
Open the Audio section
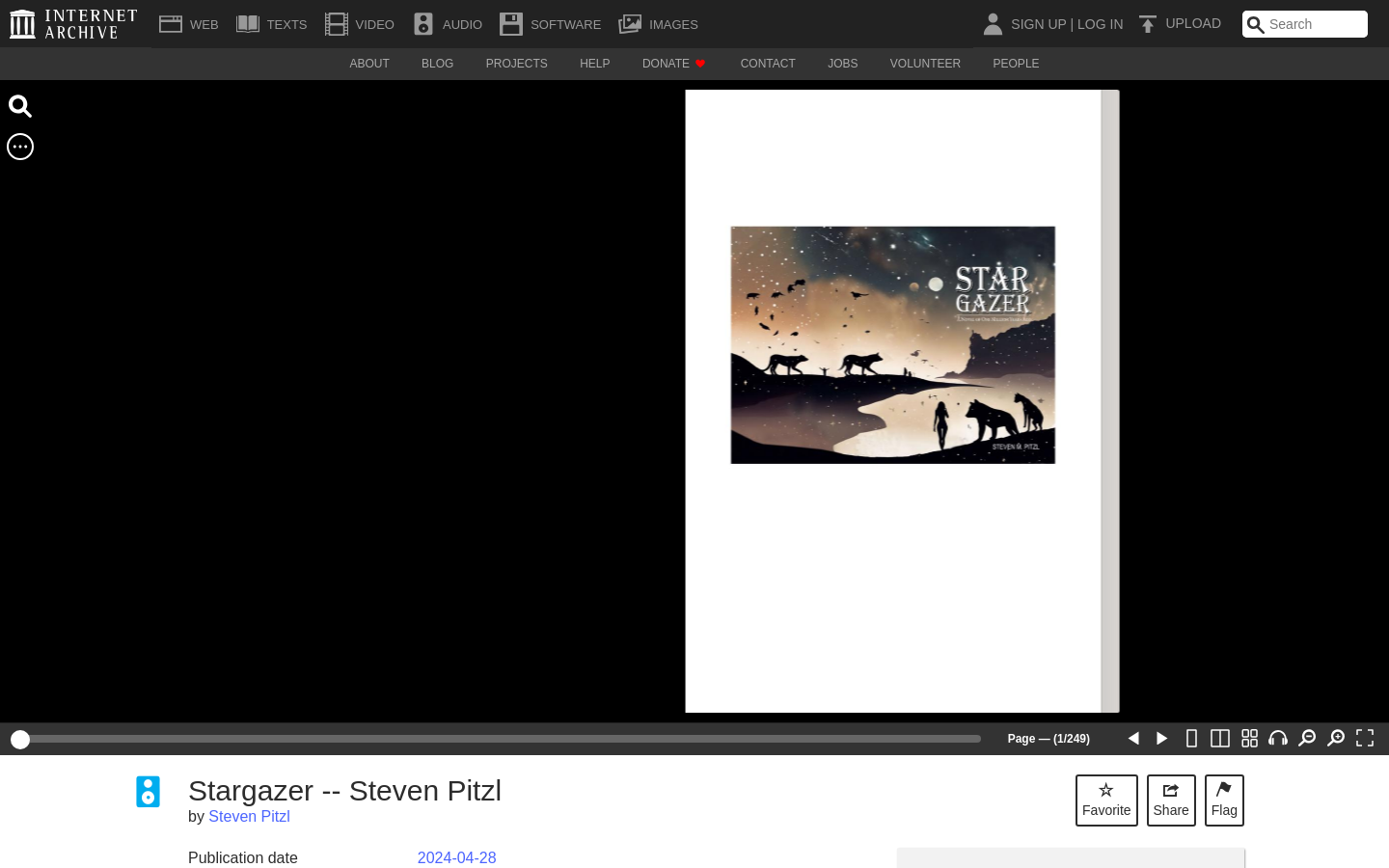click(x=448, y=24)
